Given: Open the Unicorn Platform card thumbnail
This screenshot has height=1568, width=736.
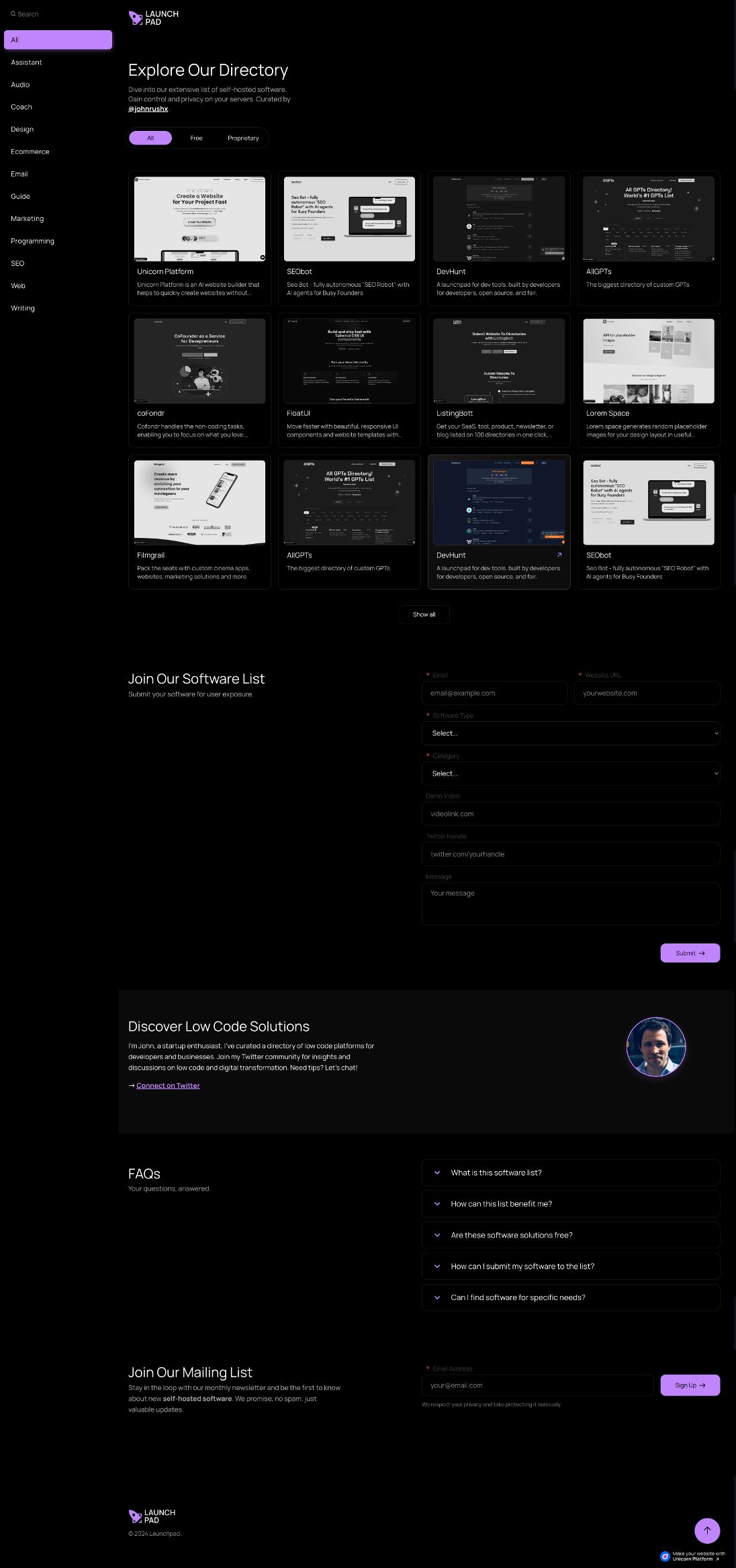Looking at the screenshot, I should [199, 219].
